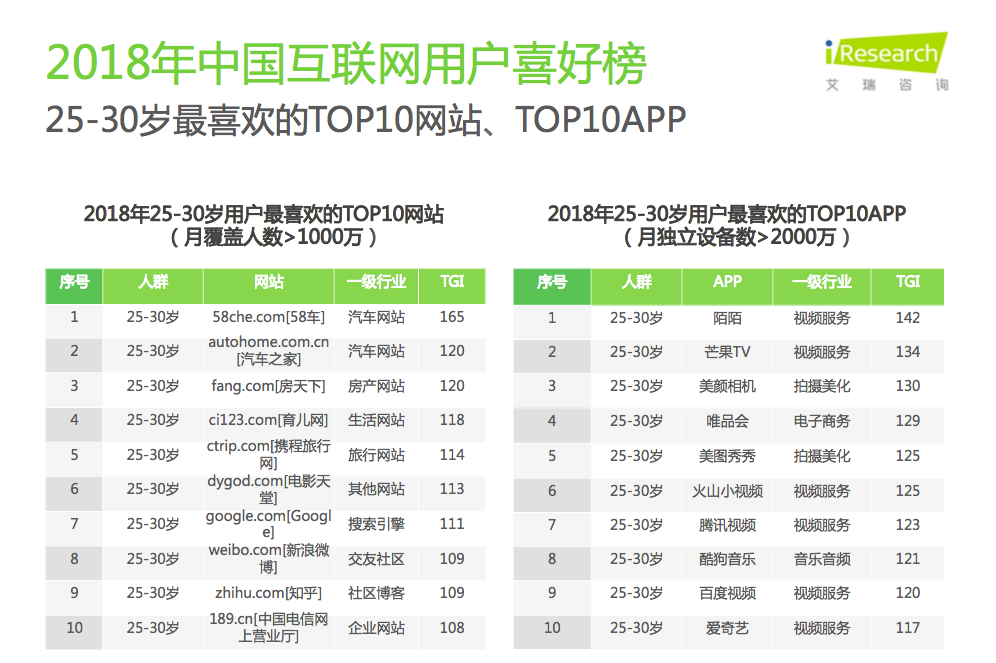Click the APP table caption 月独立设备数>2000万

736,237
